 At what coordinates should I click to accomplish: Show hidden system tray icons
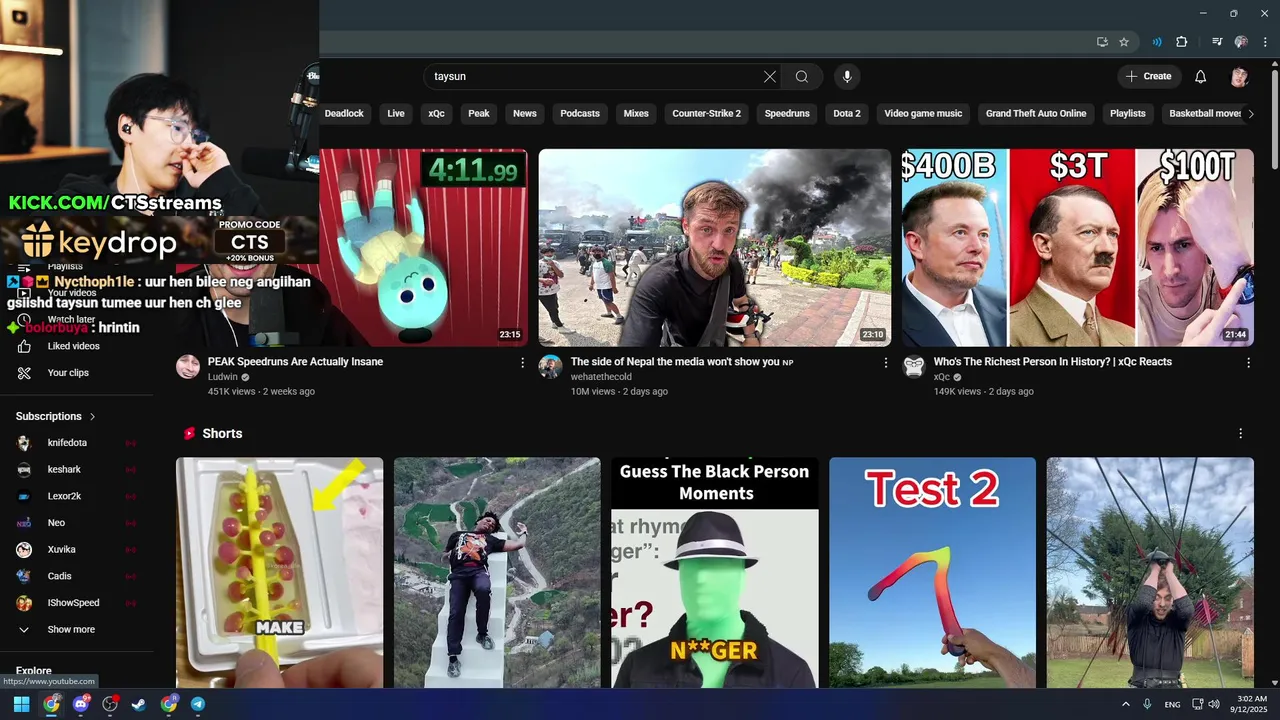1126,704
